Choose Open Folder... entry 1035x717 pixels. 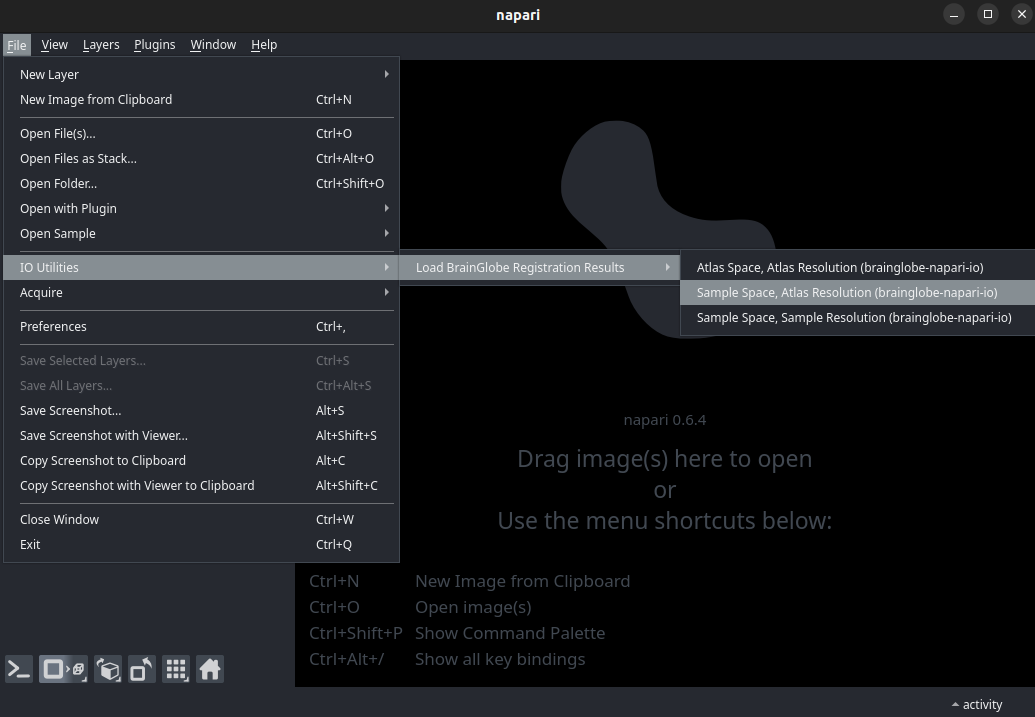pyautogui.click(x=201, y=184)
